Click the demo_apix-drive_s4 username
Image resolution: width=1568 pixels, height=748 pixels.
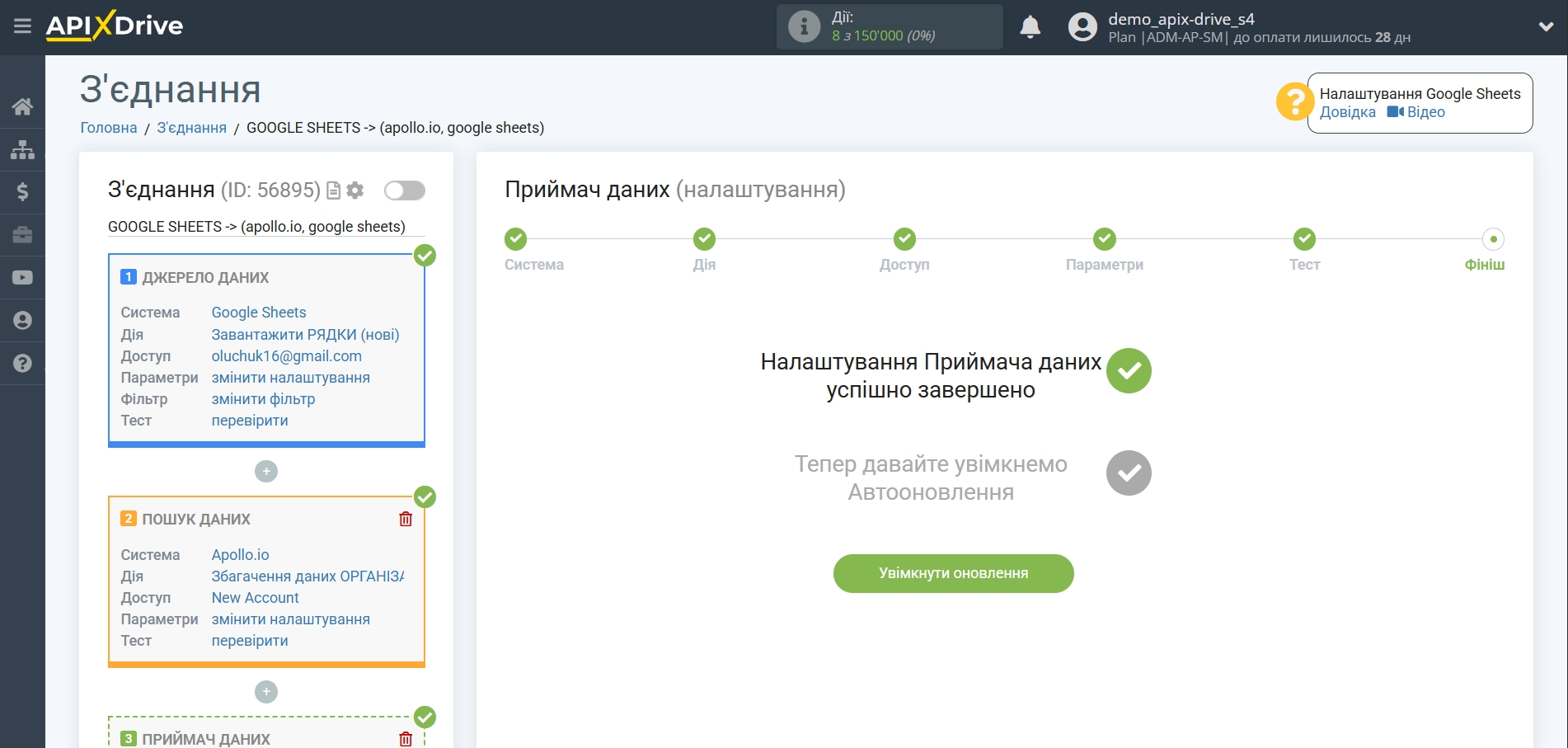pyautogui.click(x=1181, y=19)
